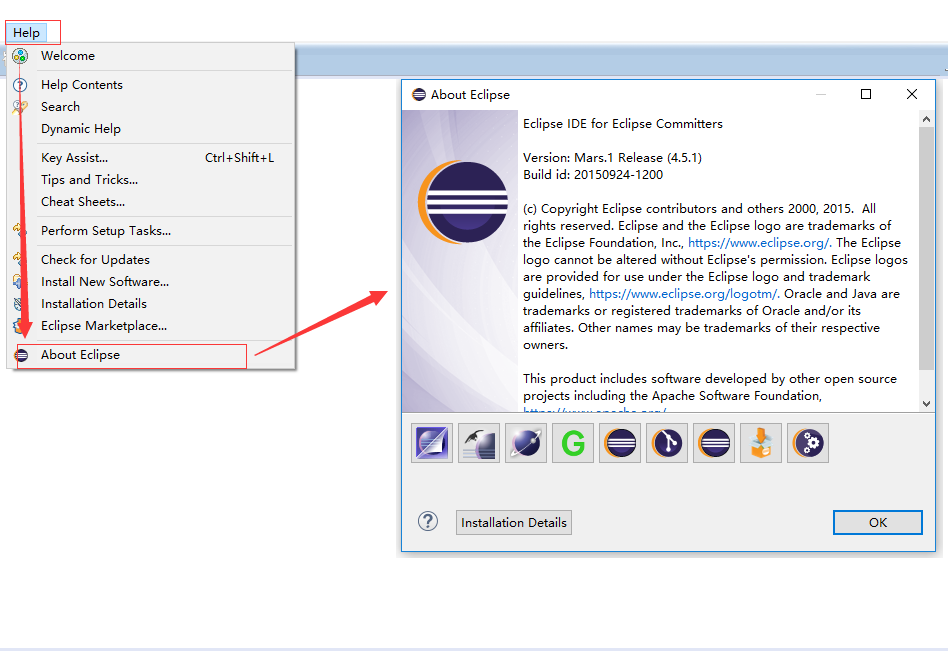Image resolution: width=948 pixels, height=651 pixels.
Task: Click the scroll up arrow in About dialog
Action: 926,120
